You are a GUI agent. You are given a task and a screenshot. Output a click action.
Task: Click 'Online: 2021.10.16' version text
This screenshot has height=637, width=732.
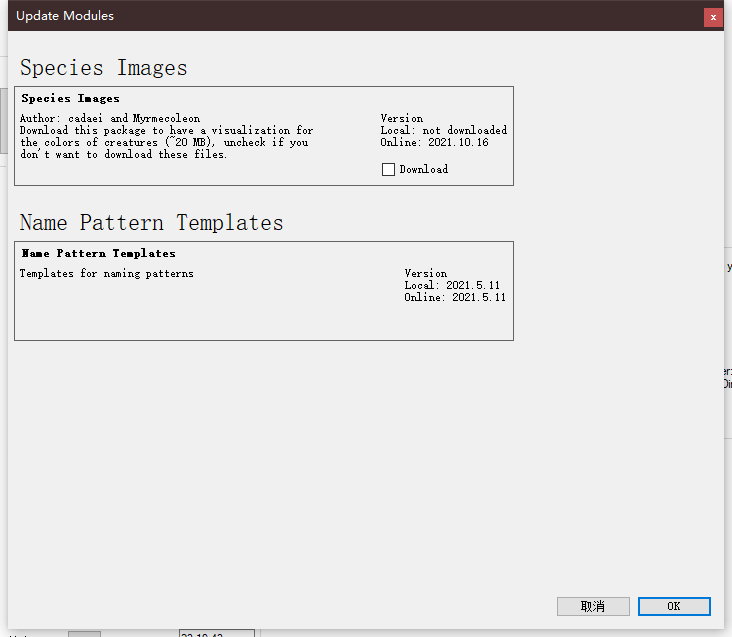[434, 142]
